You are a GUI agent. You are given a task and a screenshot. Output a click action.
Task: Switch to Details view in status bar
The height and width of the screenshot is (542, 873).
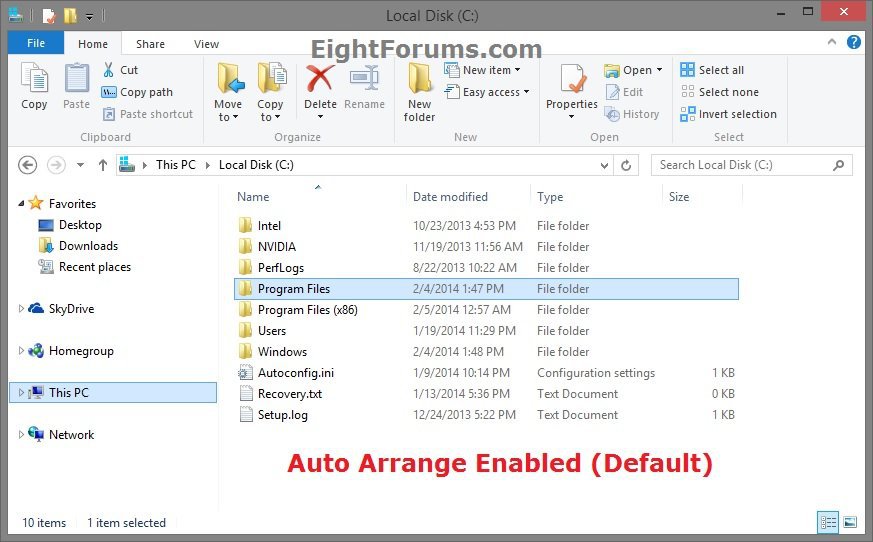tap(828, 523)
